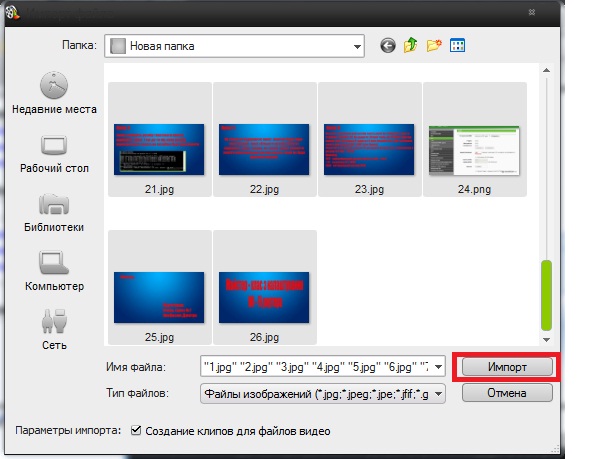Click the 26.jpg file name label
614x459 pixels.
(264, 338)
